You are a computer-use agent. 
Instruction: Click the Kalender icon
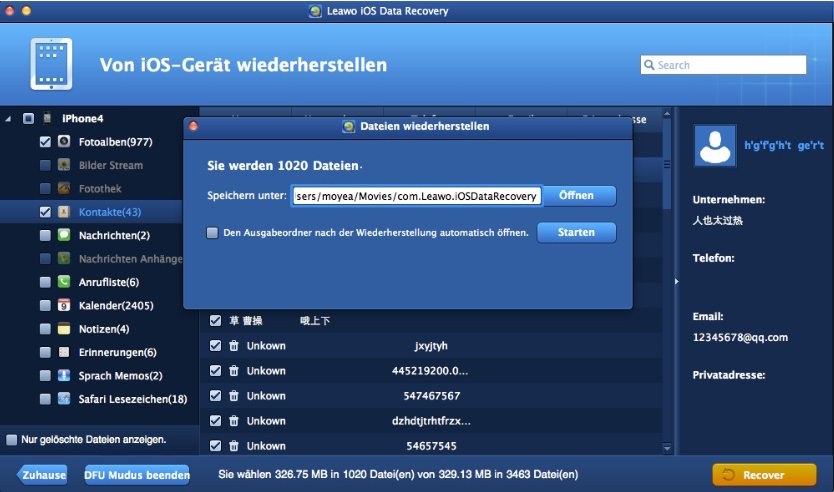[64, 305]
